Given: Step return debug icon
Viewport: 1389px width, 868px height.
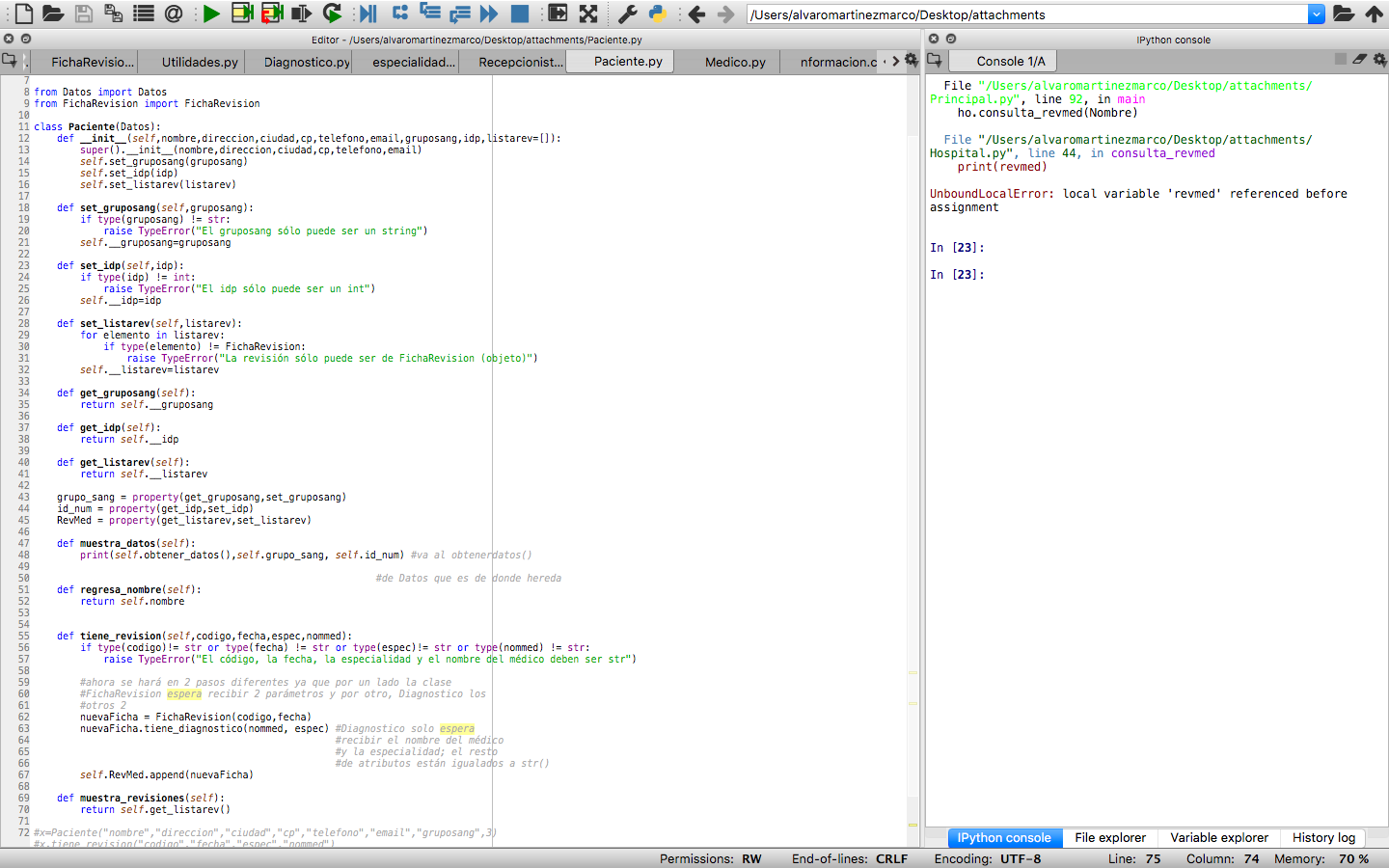Looking at the screenshot, I should click(460, 14).
